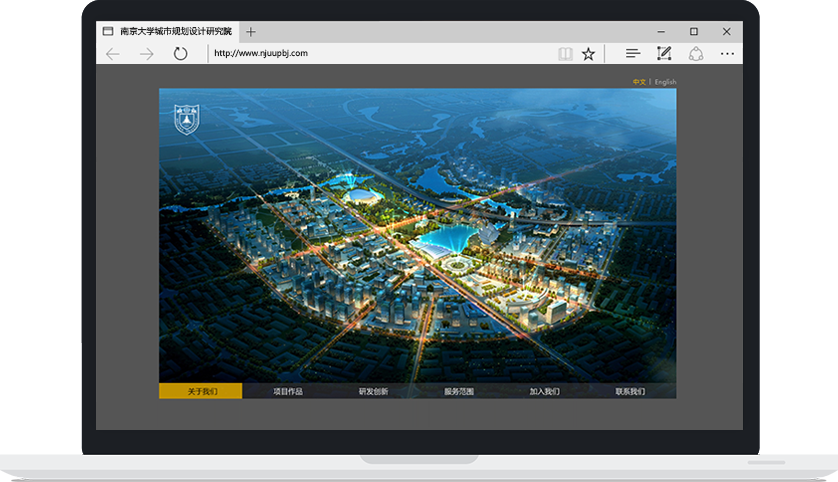Click the browser back arrow

(x=112, y=54)
